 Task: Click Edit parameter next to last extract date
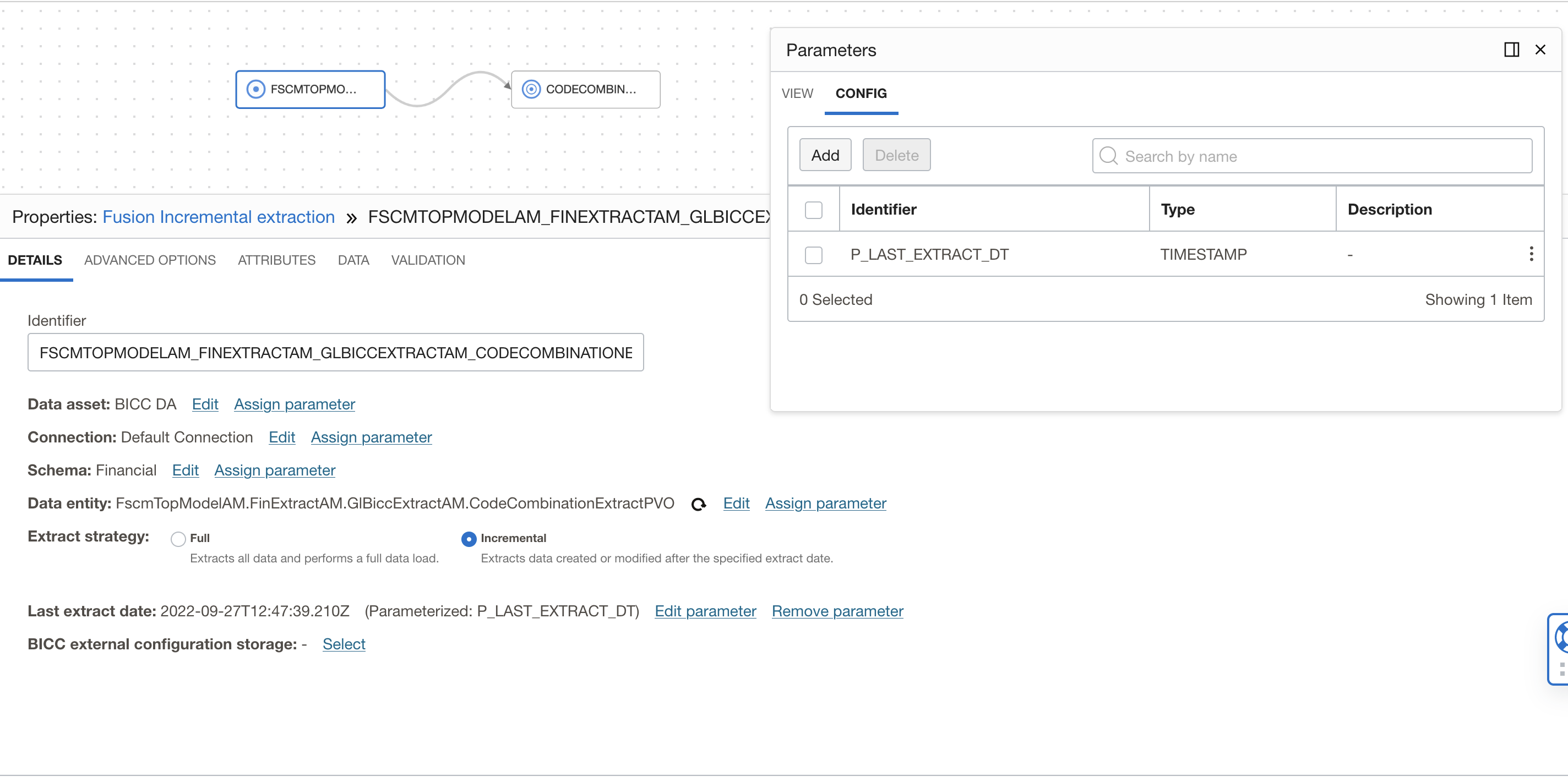pyautogui.click(x=705, y=611)
